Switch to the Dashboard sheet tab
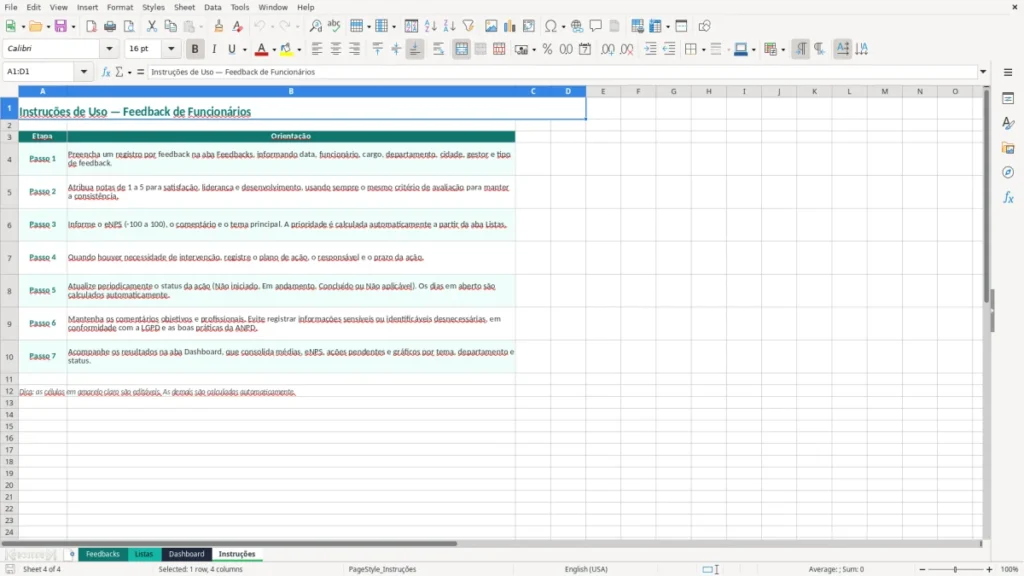 tap(186, 554)
